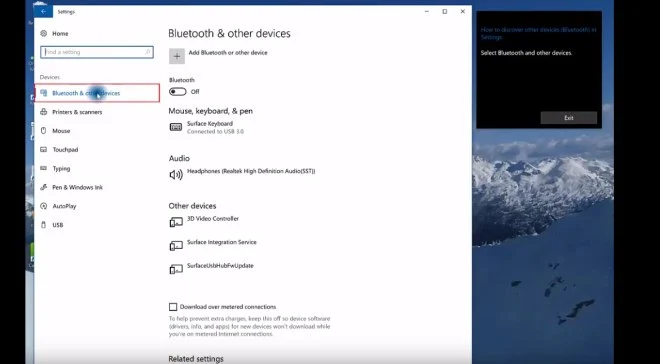Viewport: 660px width, 364px height.
Task: Focus the Find a setting search box
Action: point(97,52)
